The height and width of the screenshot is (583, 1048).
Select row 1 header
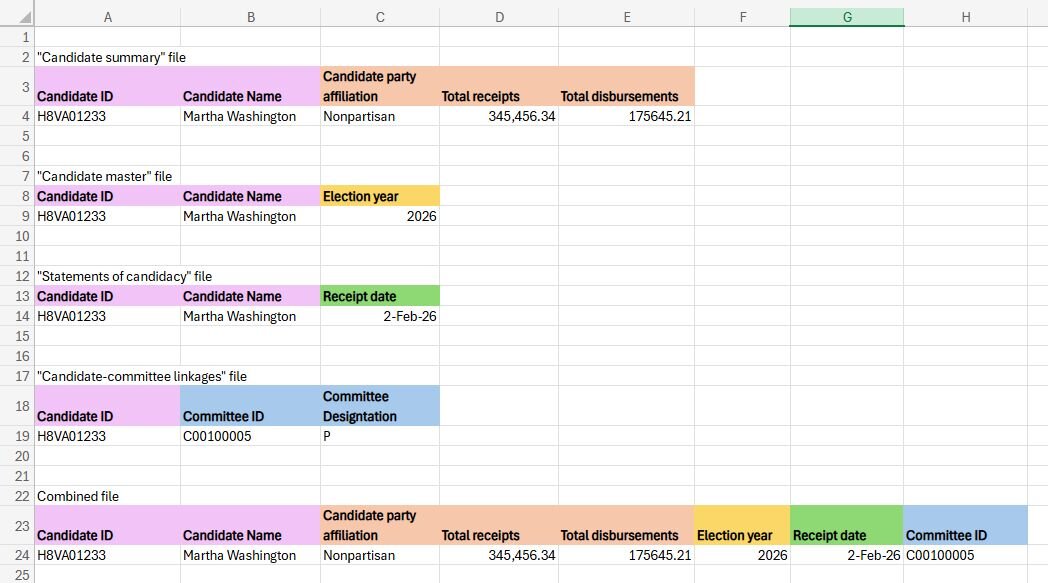[17, 37]
